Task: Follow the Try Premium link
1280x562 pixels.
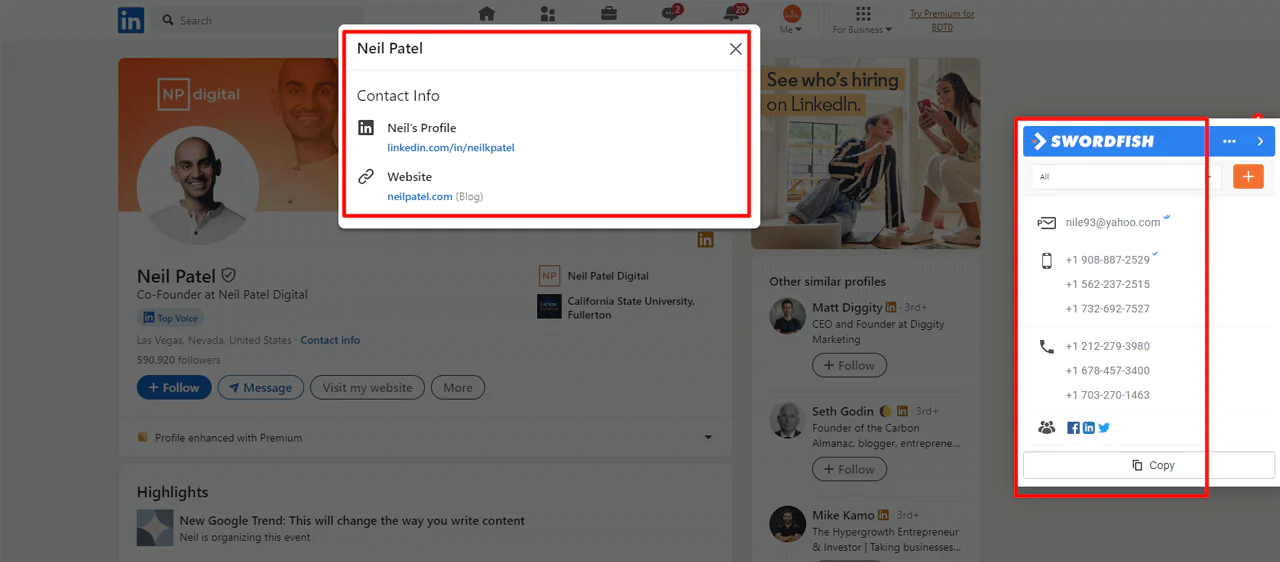Action: (x=942, y=20)
